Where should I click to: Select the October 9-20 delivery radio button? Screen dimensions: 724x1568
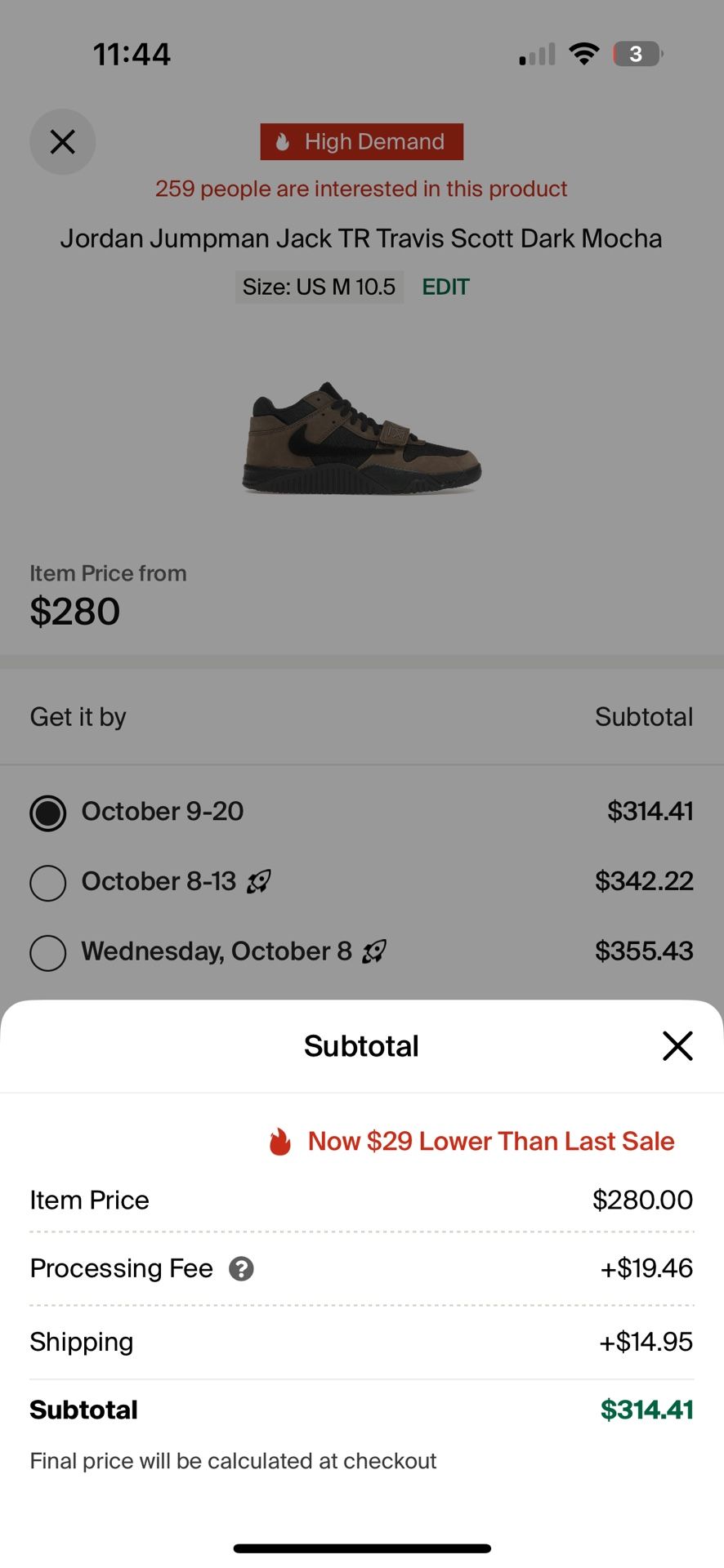(x=48, y=813)
